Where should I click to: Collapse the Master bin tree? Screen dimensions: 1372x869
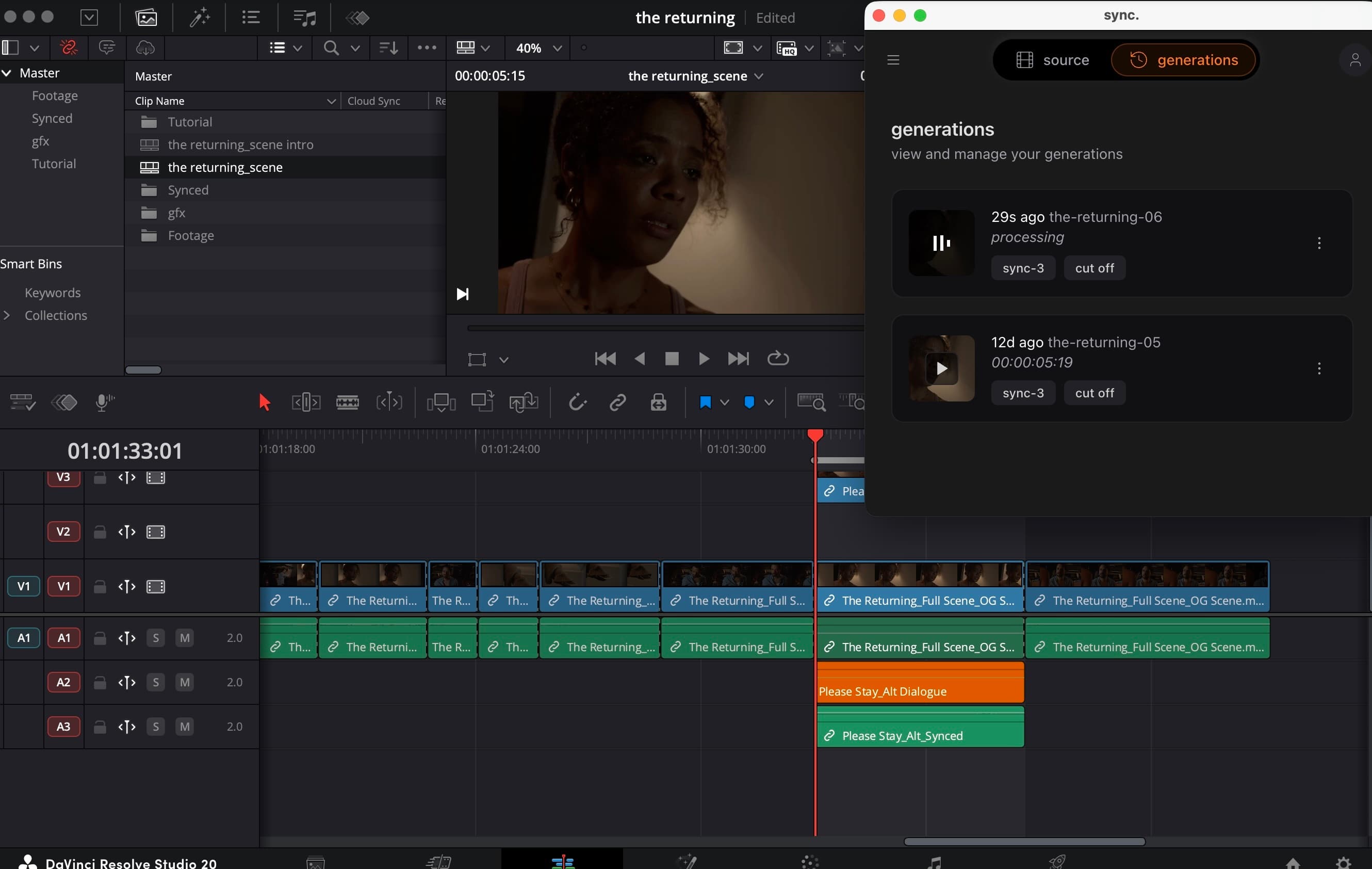click(x=7, y=73)
